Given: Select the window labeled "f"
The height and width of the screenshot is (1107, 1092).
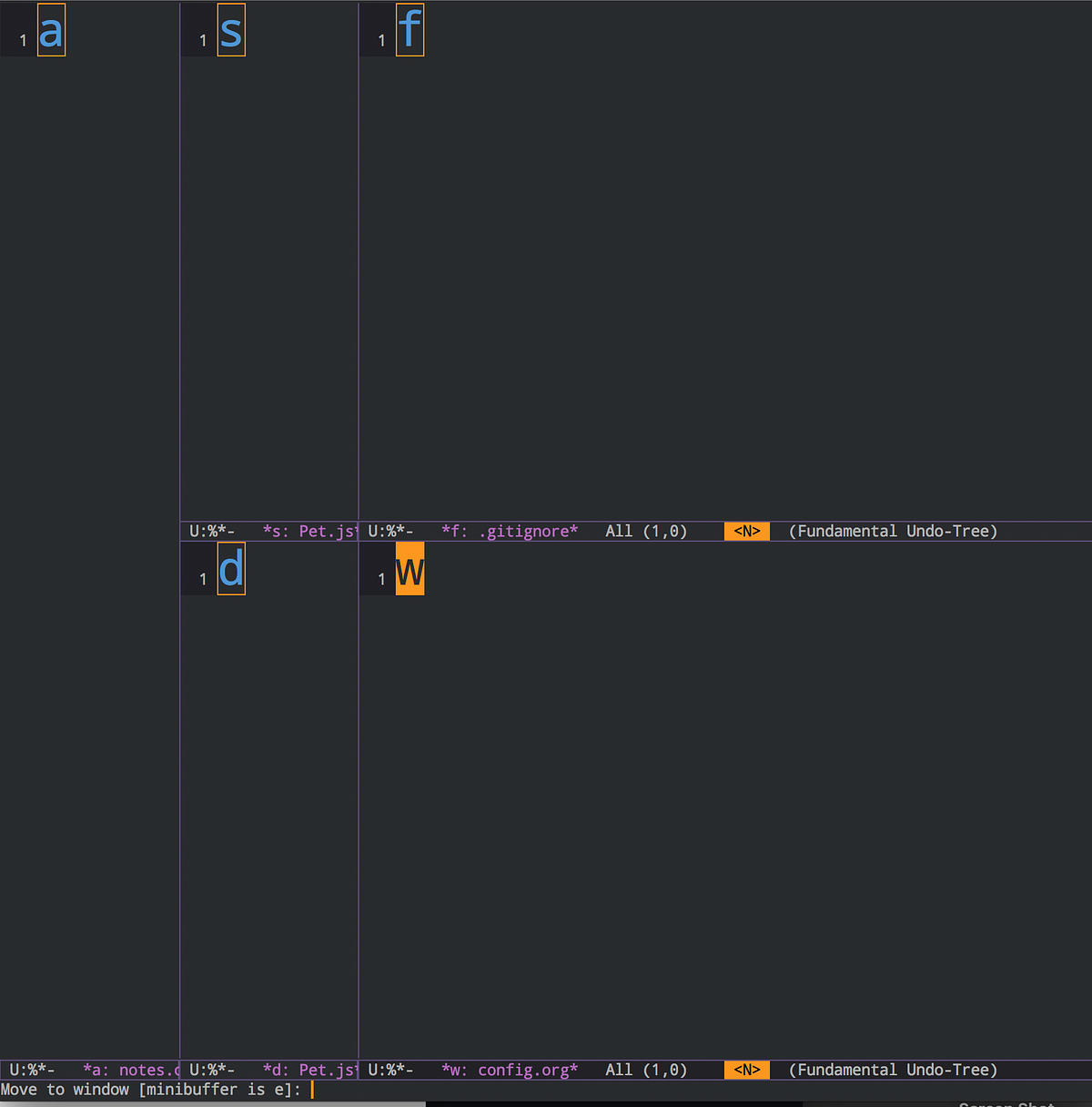Looking at the screenshot, I should click(410, 29).
